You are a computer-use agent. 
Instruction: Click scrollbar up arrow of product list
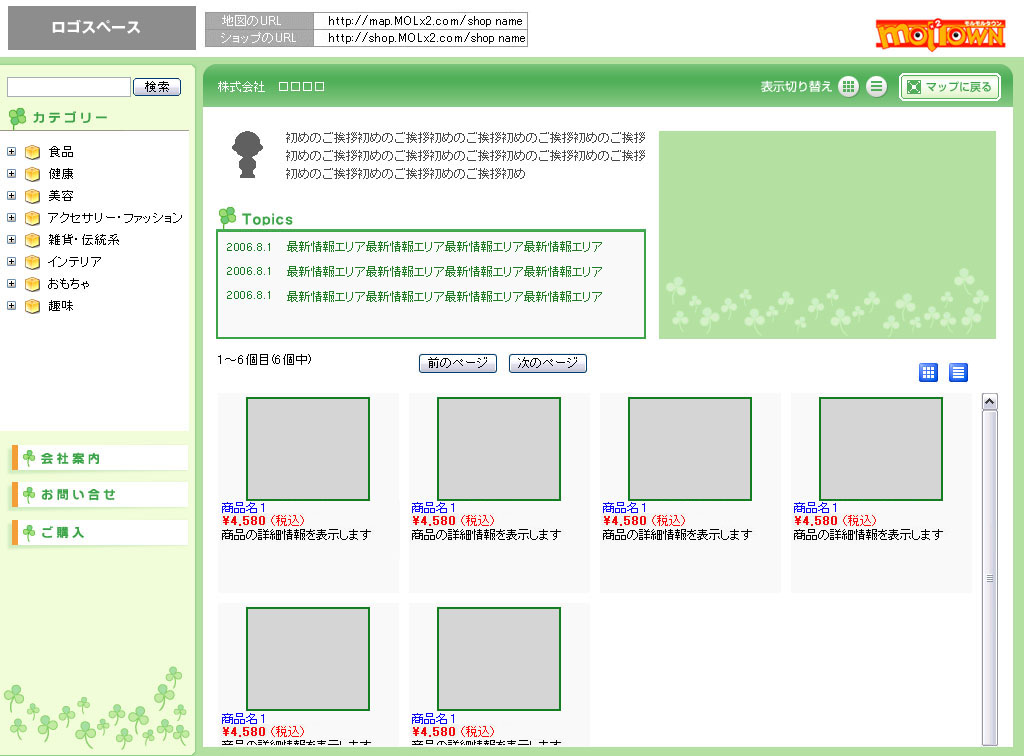click(x=989, y=402)
